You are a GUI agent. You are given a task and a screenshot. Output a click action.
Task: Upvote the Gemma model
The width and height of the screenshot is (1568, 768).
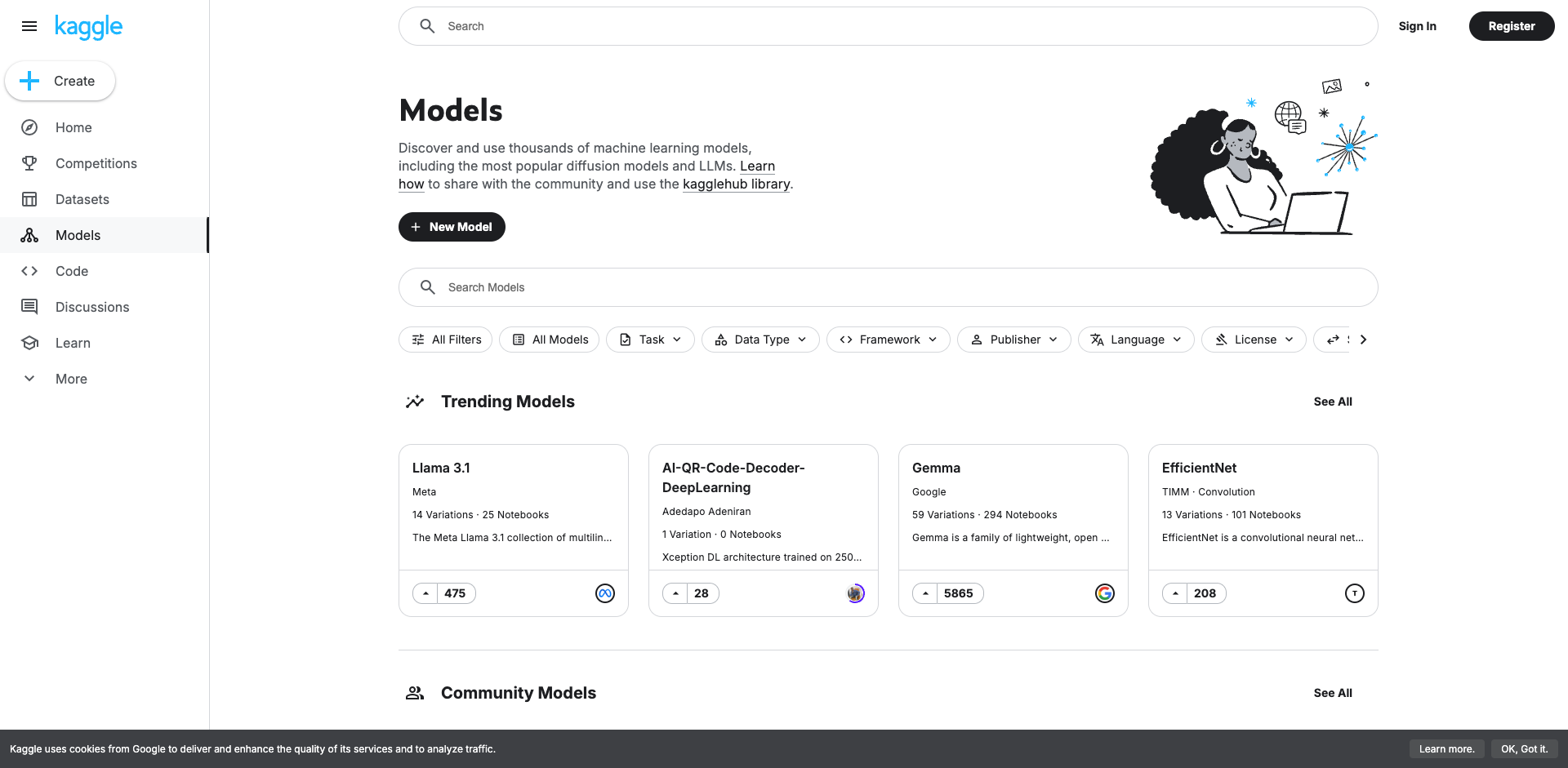(x=925, y=593)
